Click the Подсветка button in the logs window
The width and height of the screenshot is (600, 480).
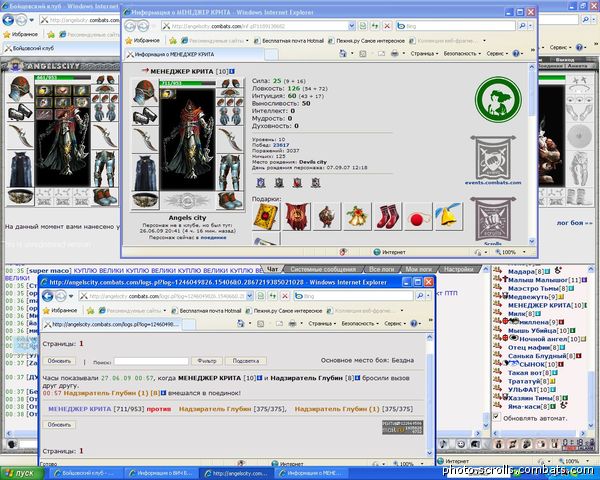246,361
